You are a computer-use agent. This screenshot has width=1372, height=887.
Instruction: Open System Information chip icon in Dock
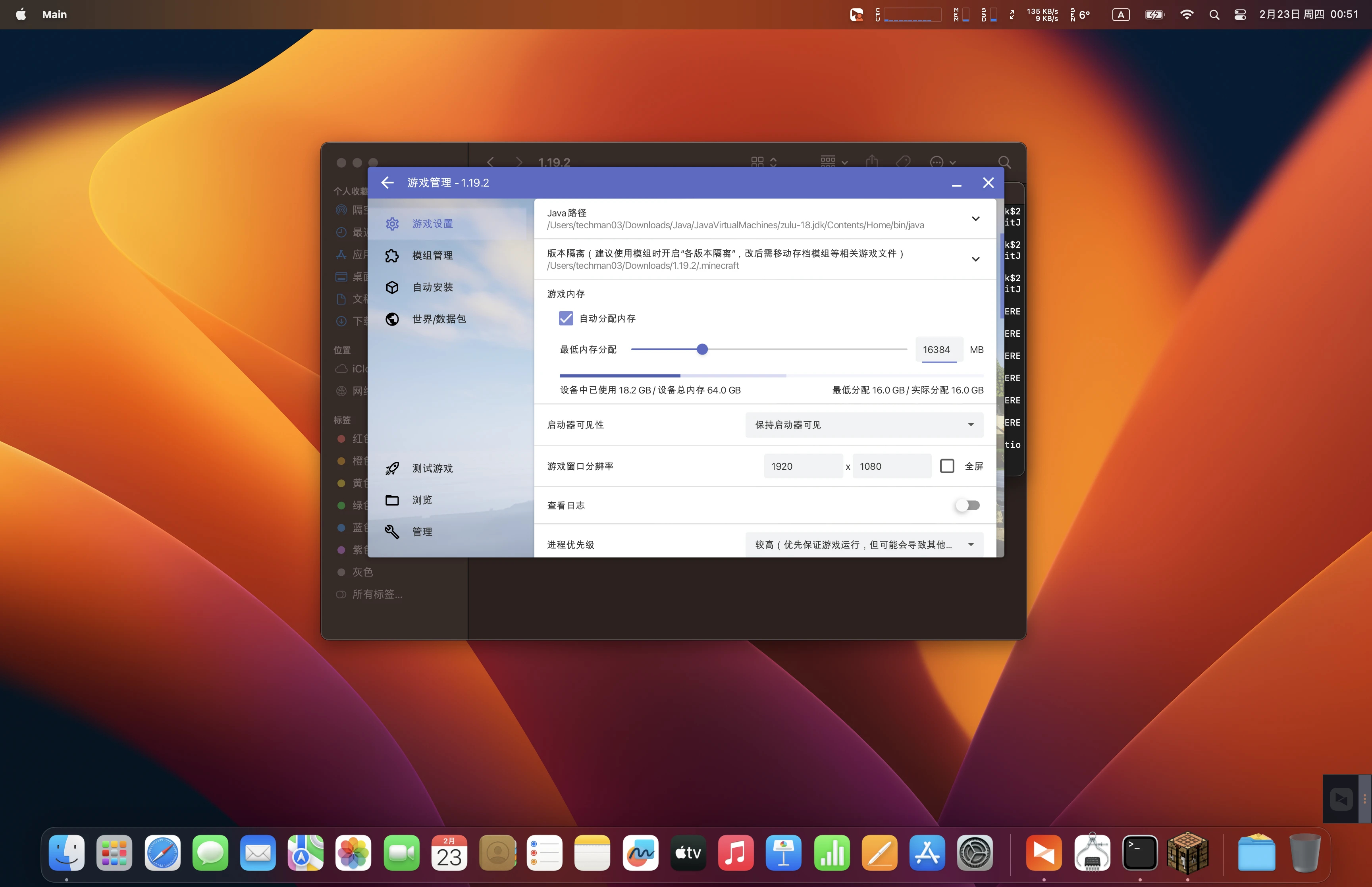coord(1092,852)
